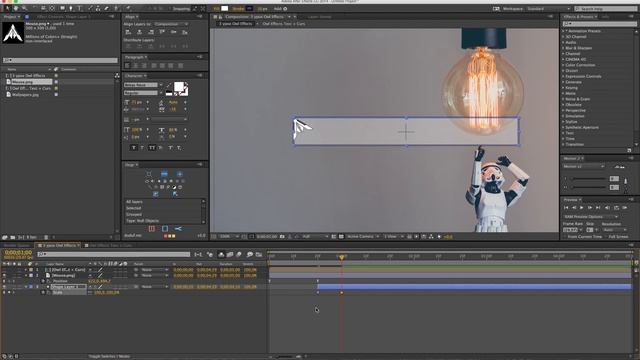
Task: Select the Rectangle shape tool
Action: 62,8
